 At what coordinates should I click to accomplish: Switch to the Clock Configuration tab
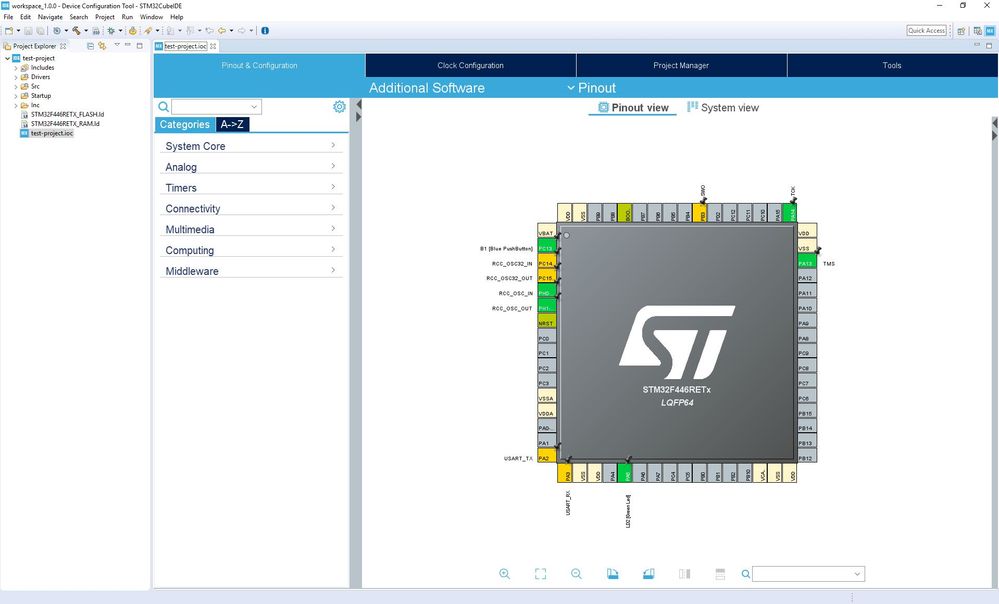point(471,65)
